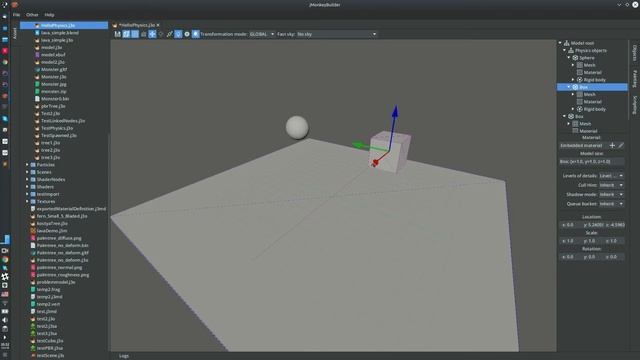The width and height of the screenshot is (640, 360).
Task: Select temp2.frag file
Action: (x=48, y=289)
